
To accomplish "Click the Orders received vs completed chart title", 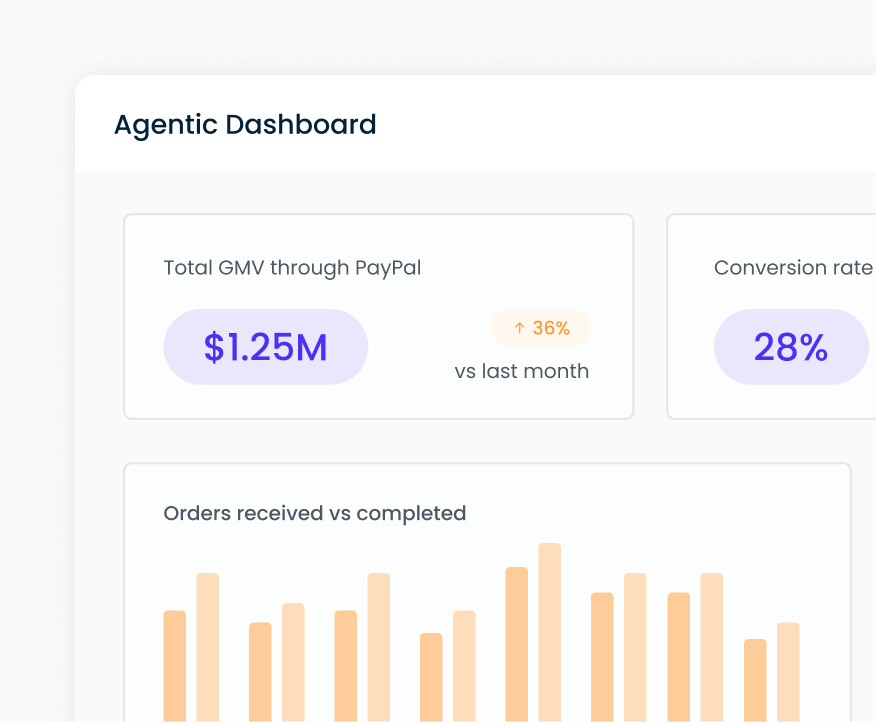I will (315, 513).
